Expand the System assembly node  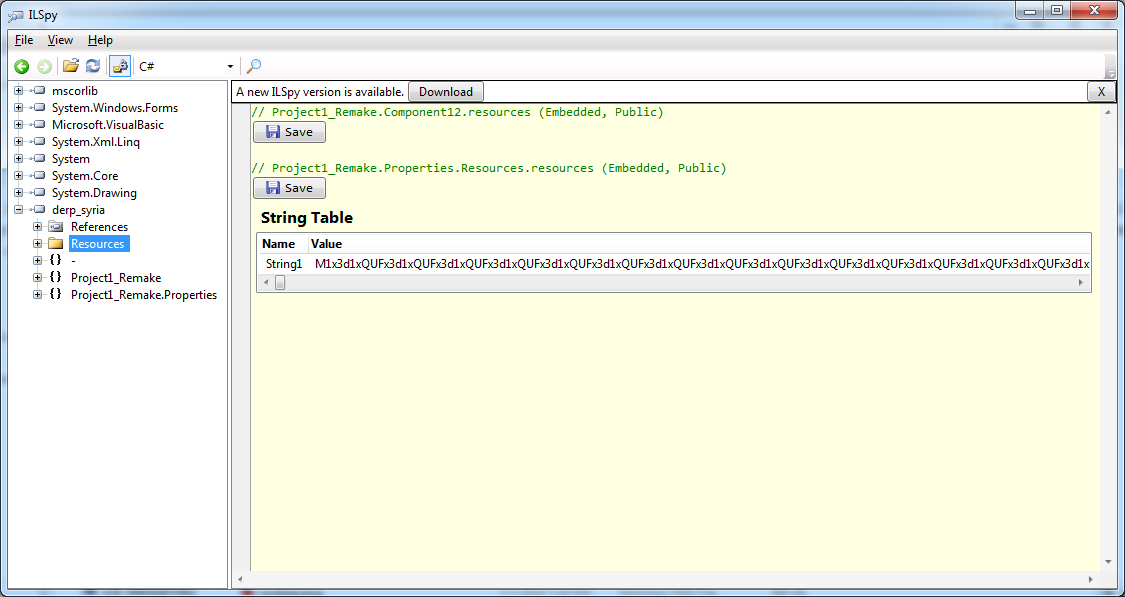point(19,159)
